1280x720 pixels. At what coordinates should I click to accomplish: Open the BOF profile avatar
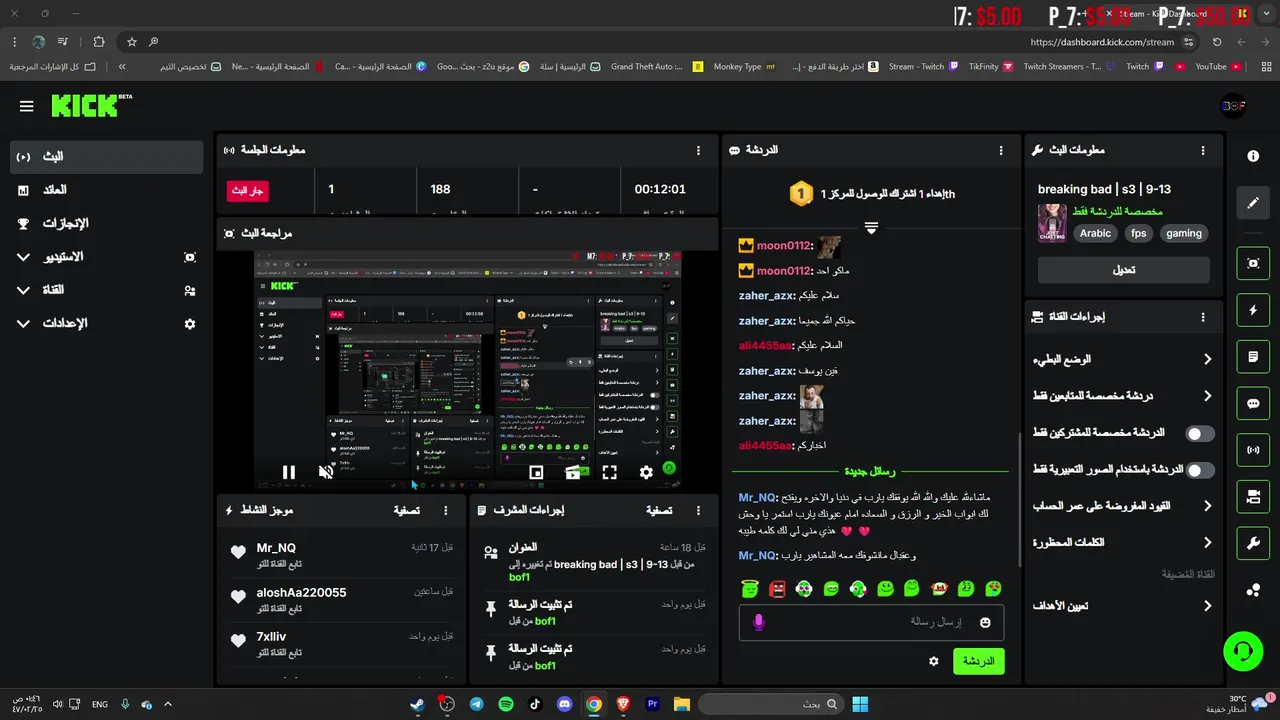1233,106
